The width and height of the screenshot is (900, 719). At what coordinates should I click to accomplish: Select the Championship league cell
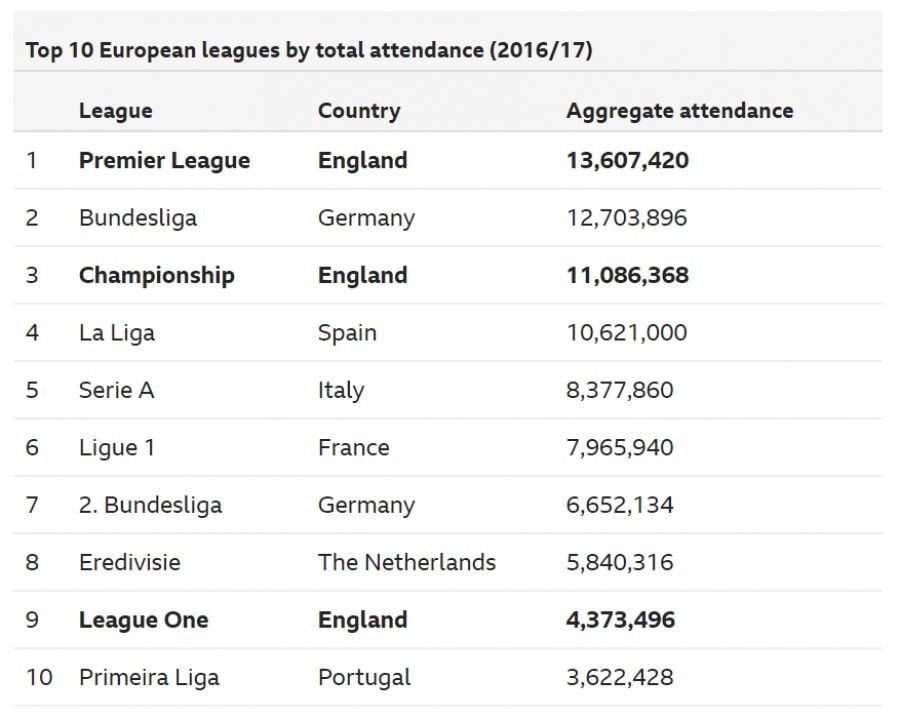[156, 276]
